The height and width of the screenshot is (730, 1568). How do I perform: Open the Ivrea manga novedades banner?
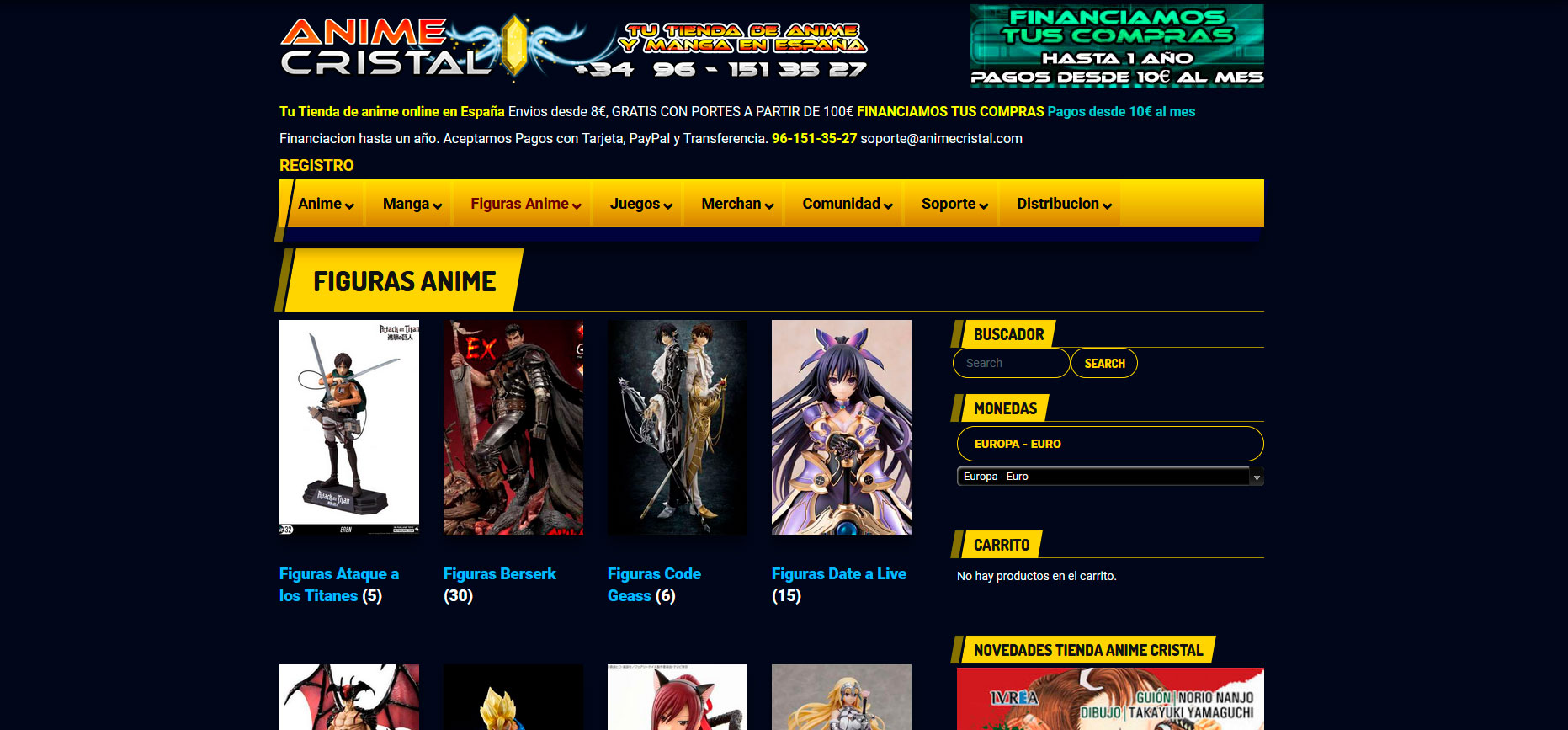pos(1110,699)
